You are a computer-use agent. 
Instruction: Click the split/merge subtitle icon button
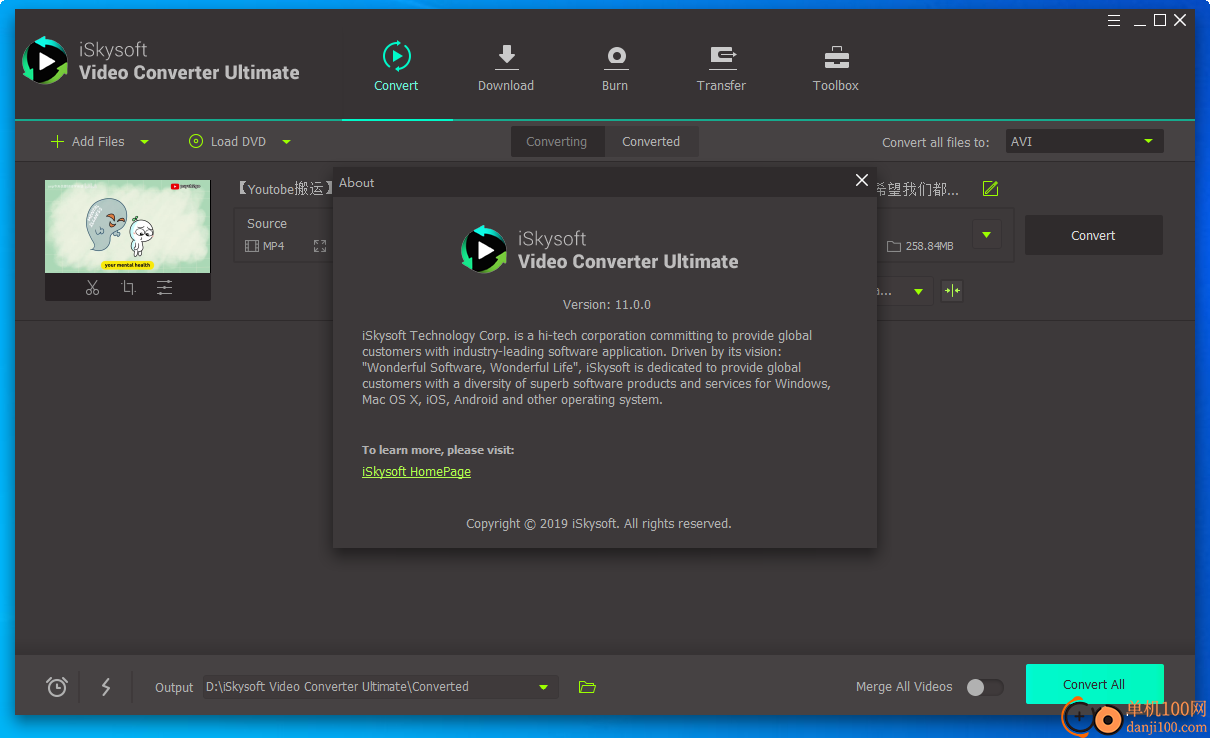952,291
